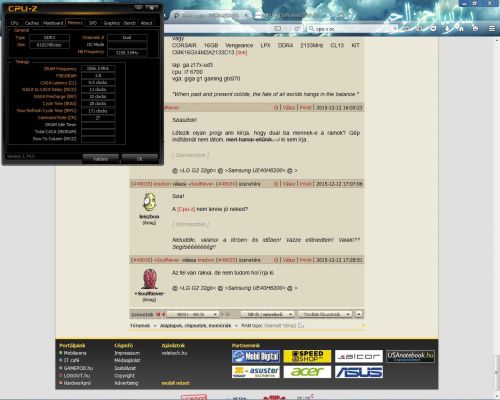Click the Validate button in CPU-Z
Image resolution: width=500 pixels, height=400 pixels.
pos(100,159)
